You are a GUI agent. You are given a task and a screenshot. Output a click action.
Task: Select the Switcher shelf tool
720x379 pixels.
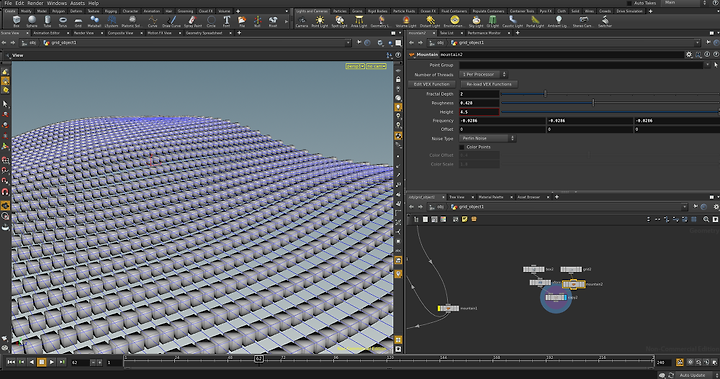[x=605, y=21]
